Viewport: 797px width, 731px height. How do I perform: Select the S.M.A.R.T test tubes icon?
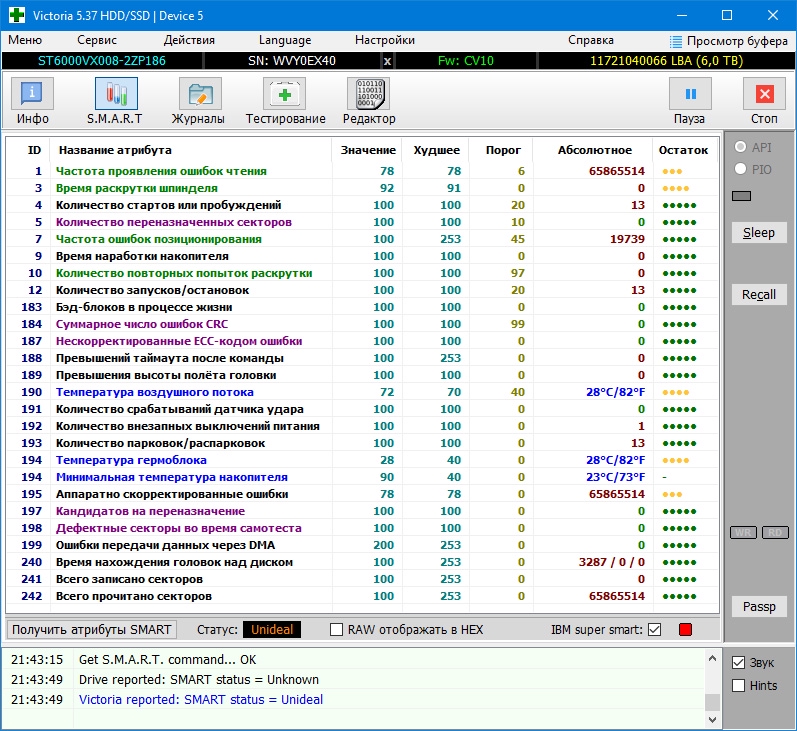pyautogui.click(x=116, y=94)
